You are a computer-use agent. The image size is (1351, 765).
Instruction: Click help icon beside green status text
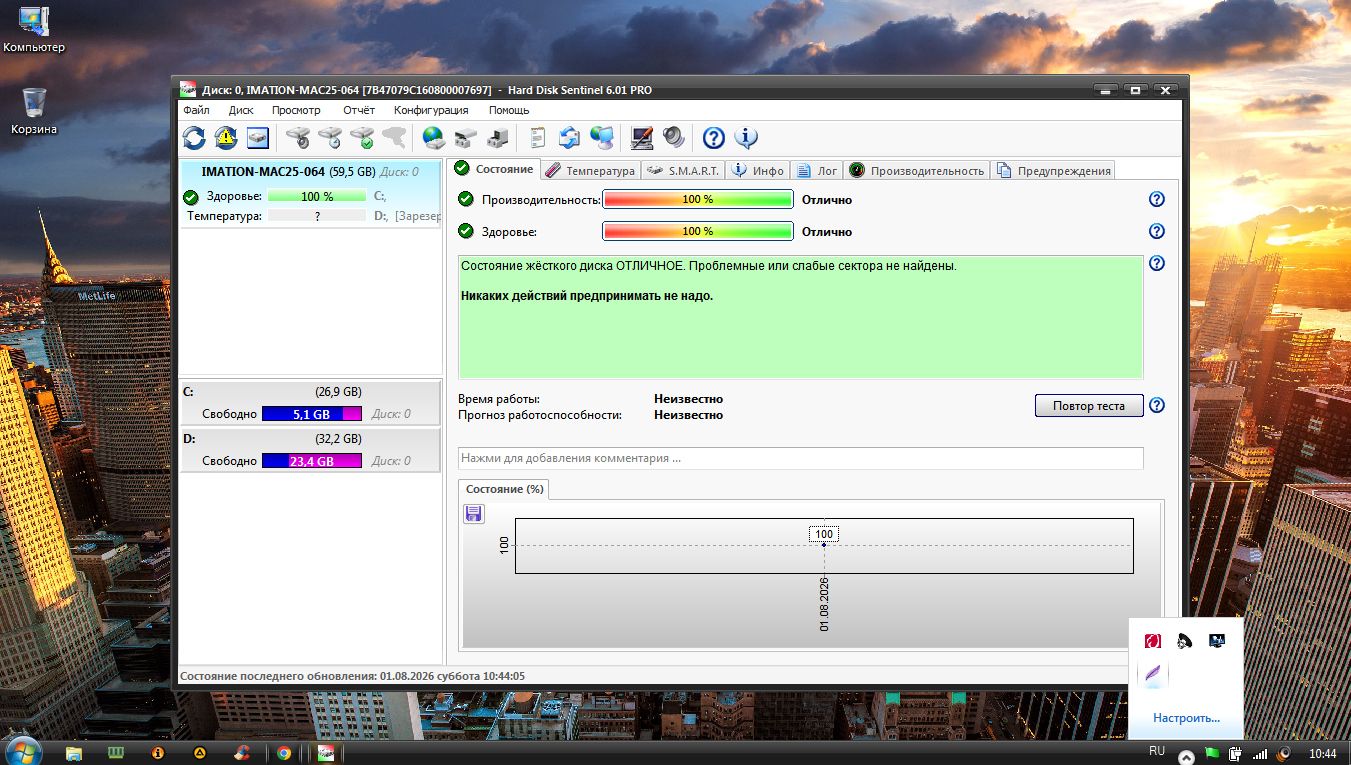click(x=1157, y=263)
